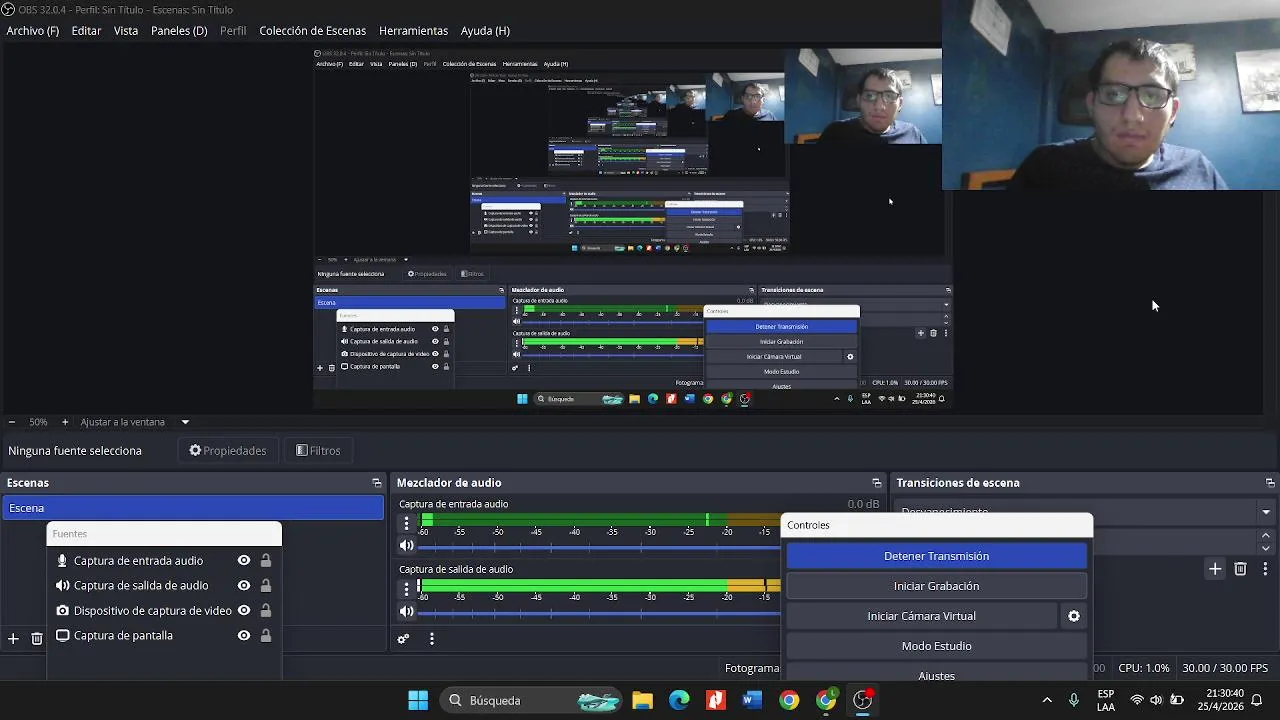
Task: Adjust Captura de entrada audio volume slider
Action: tap(599, 547)
